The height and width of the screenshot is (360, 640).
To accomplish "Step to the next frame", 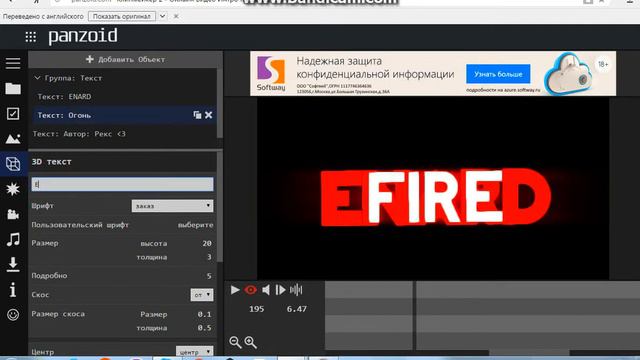I will [280, 290].
